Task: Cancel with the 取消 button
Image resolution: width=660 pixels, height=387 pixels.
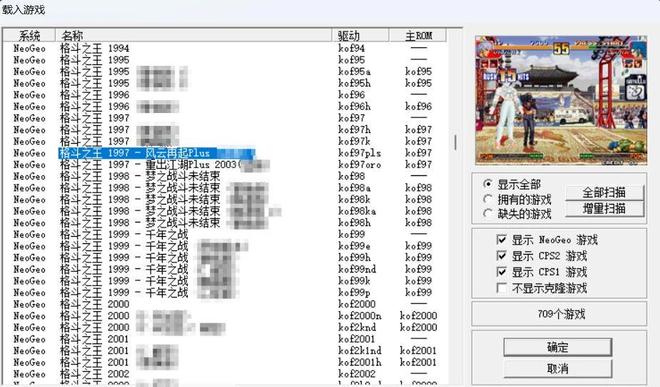Action: tap(558, 368)
